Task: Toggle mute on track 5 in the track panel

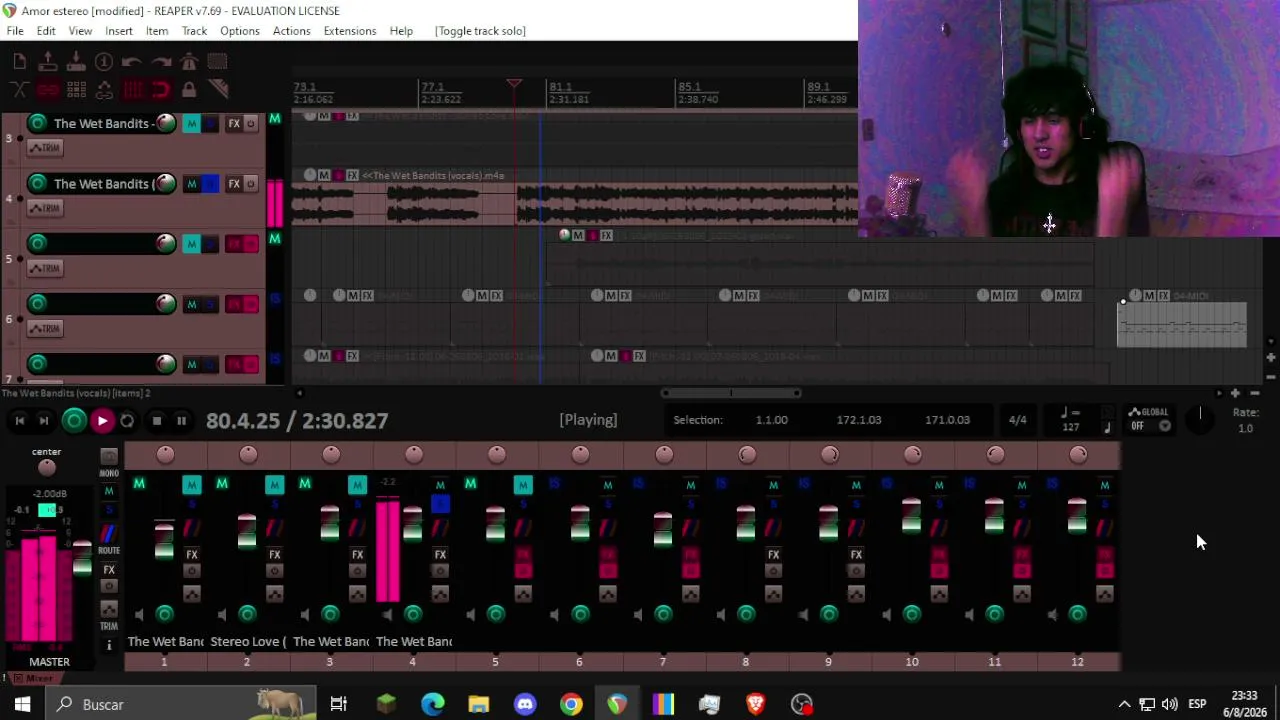Action: (x=191, y=244)
